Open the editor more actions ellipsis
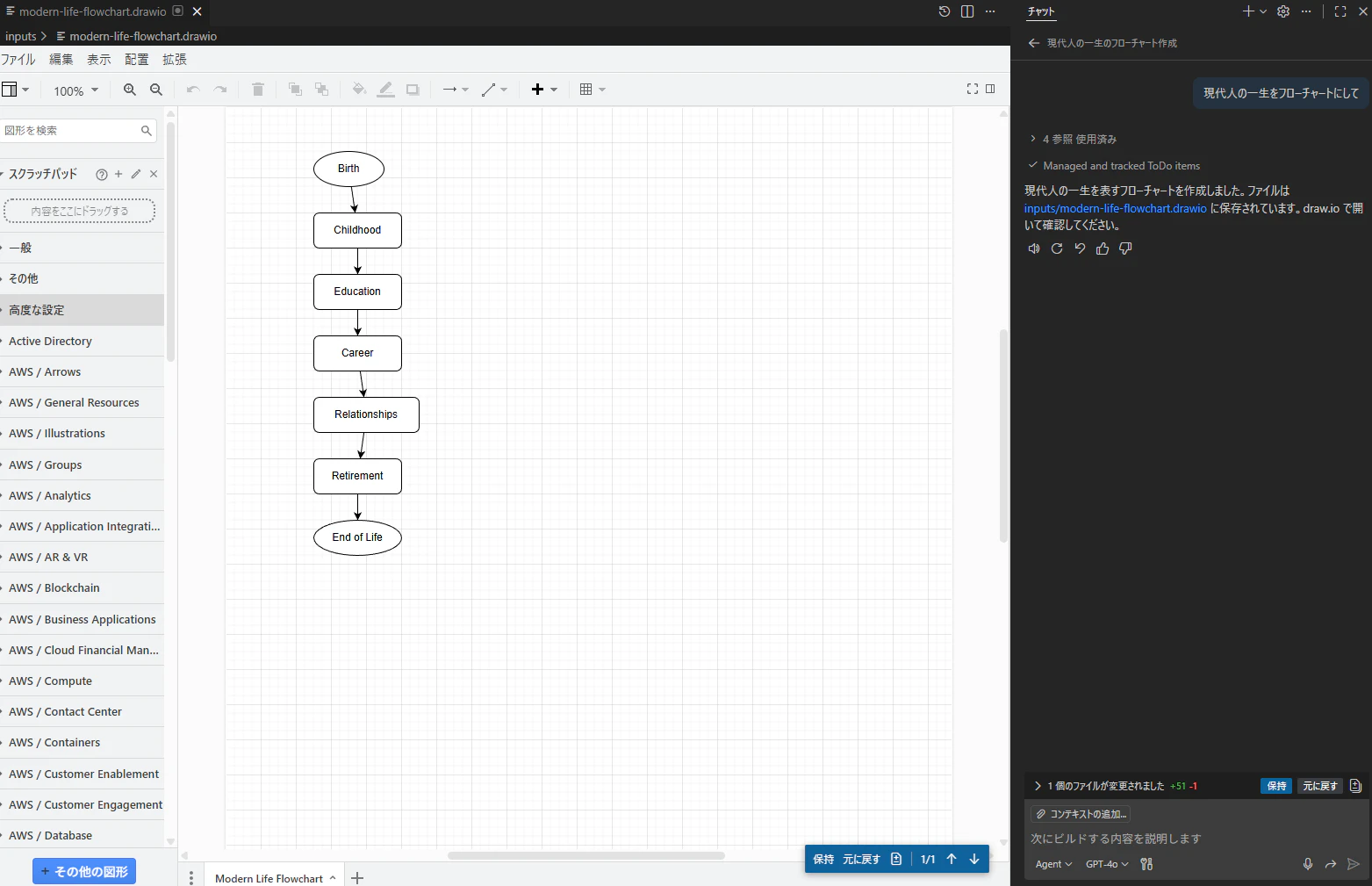This screenshot has height=886, width=1372. tap(990, 11)
